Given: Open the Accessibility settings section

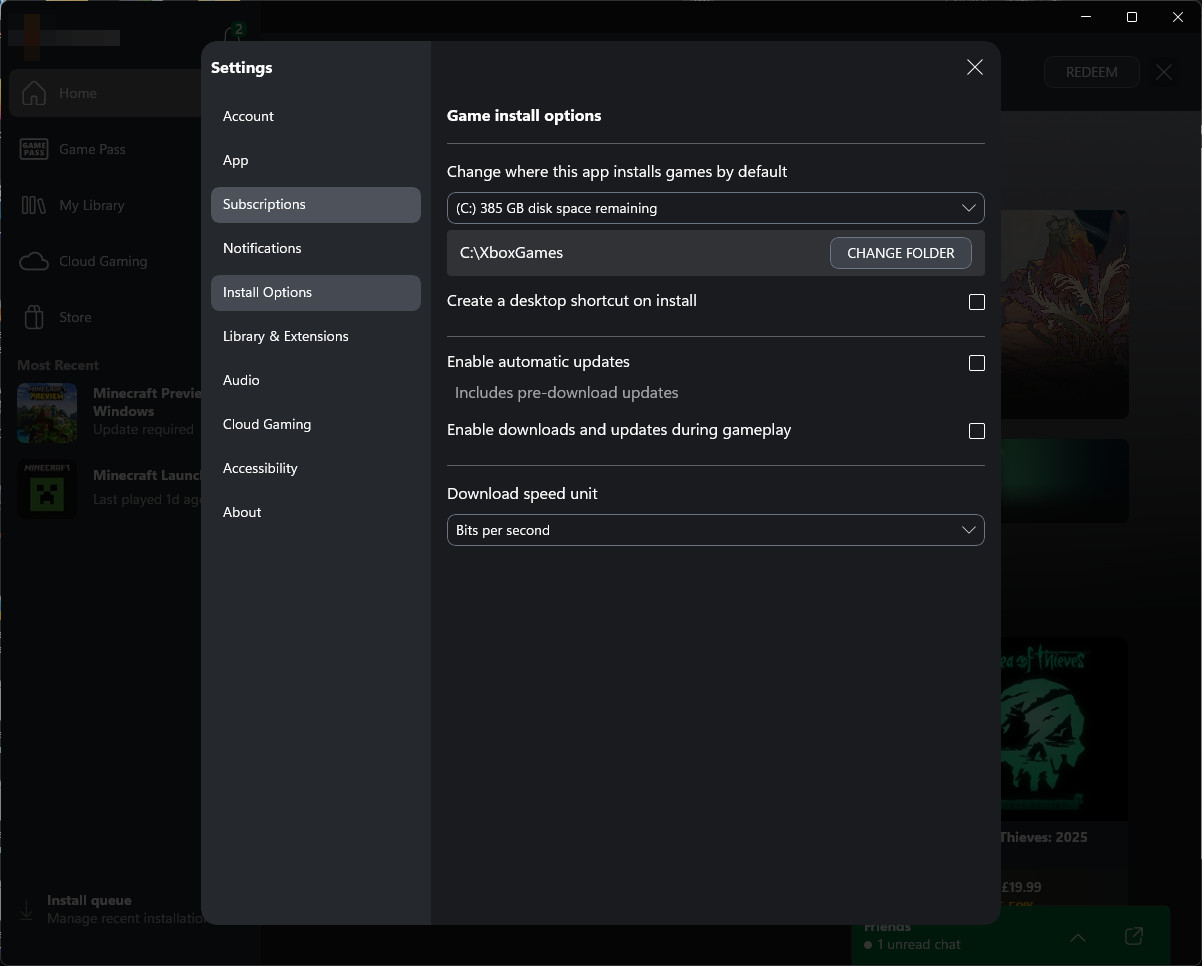Looking at the screenshot, I should click(260, 468).
